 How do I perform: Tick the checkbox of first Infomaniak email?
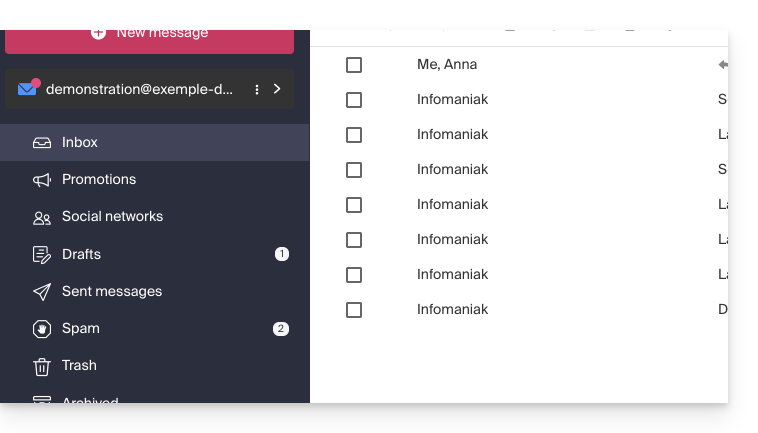tap(354, 100)
